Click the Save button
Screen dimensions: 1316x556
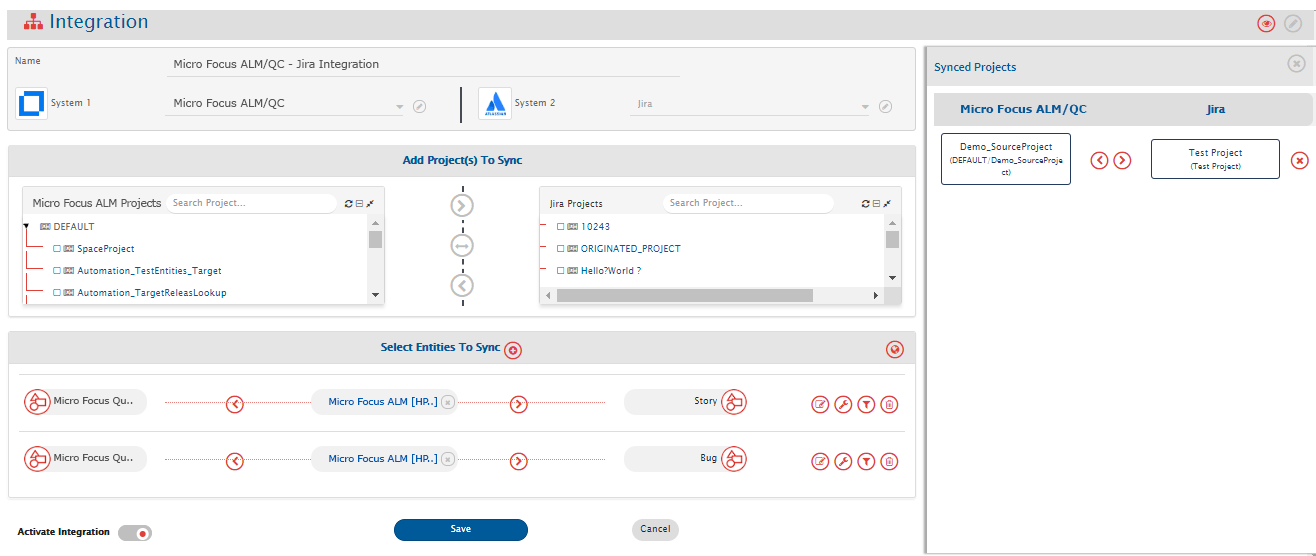pos(460,529)
